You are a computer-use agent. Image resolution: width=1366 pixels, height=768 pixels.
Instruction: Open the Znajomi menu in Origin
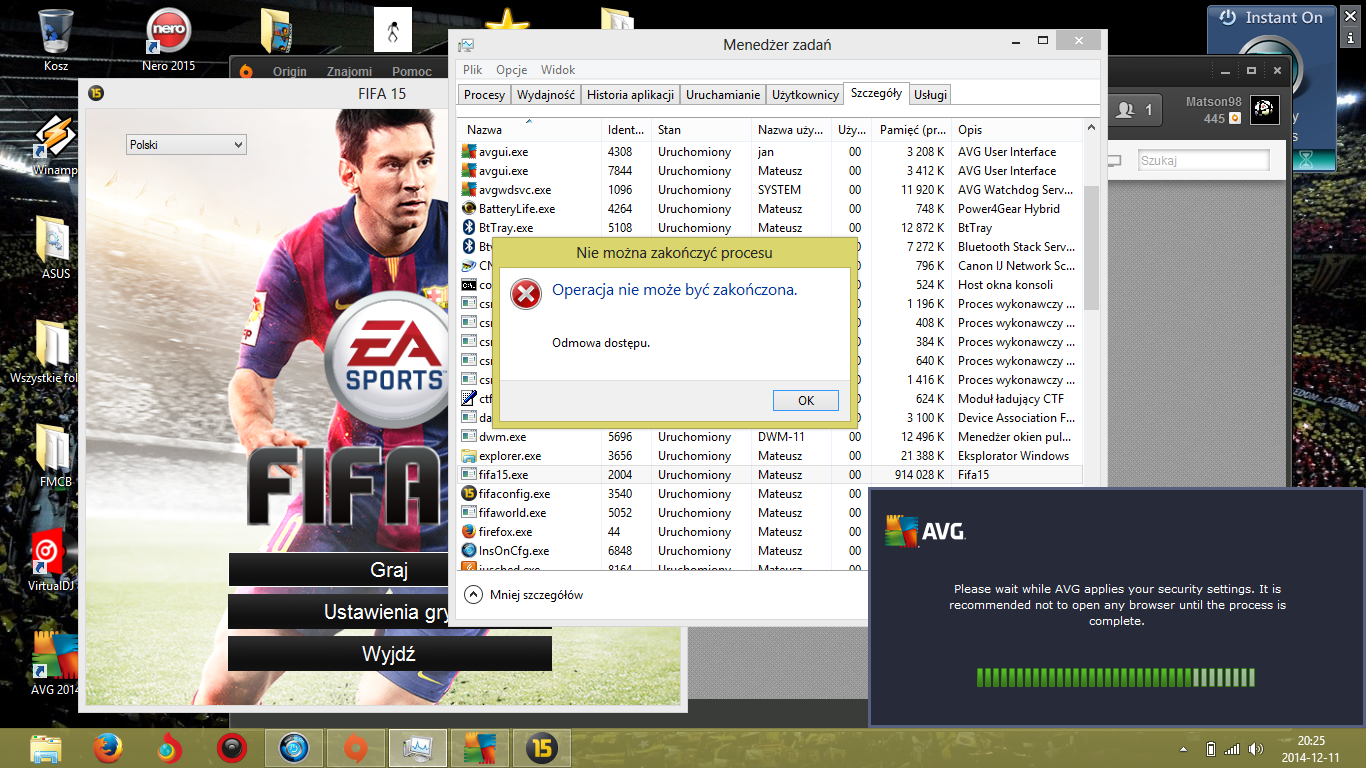[x=349, y=71]
